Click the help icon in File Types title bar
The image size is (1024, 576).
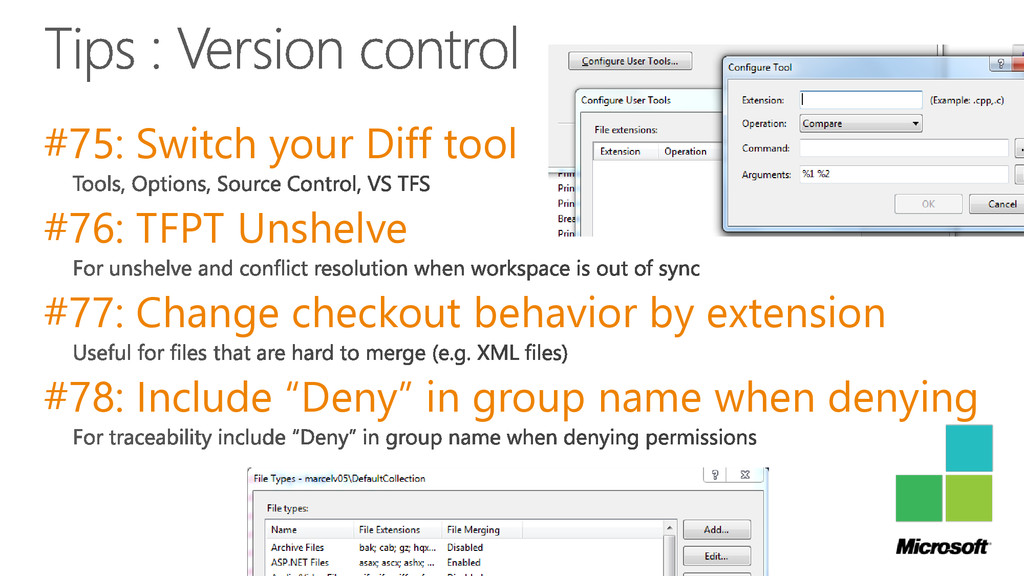pyautogui.click(x=715, y=475)
